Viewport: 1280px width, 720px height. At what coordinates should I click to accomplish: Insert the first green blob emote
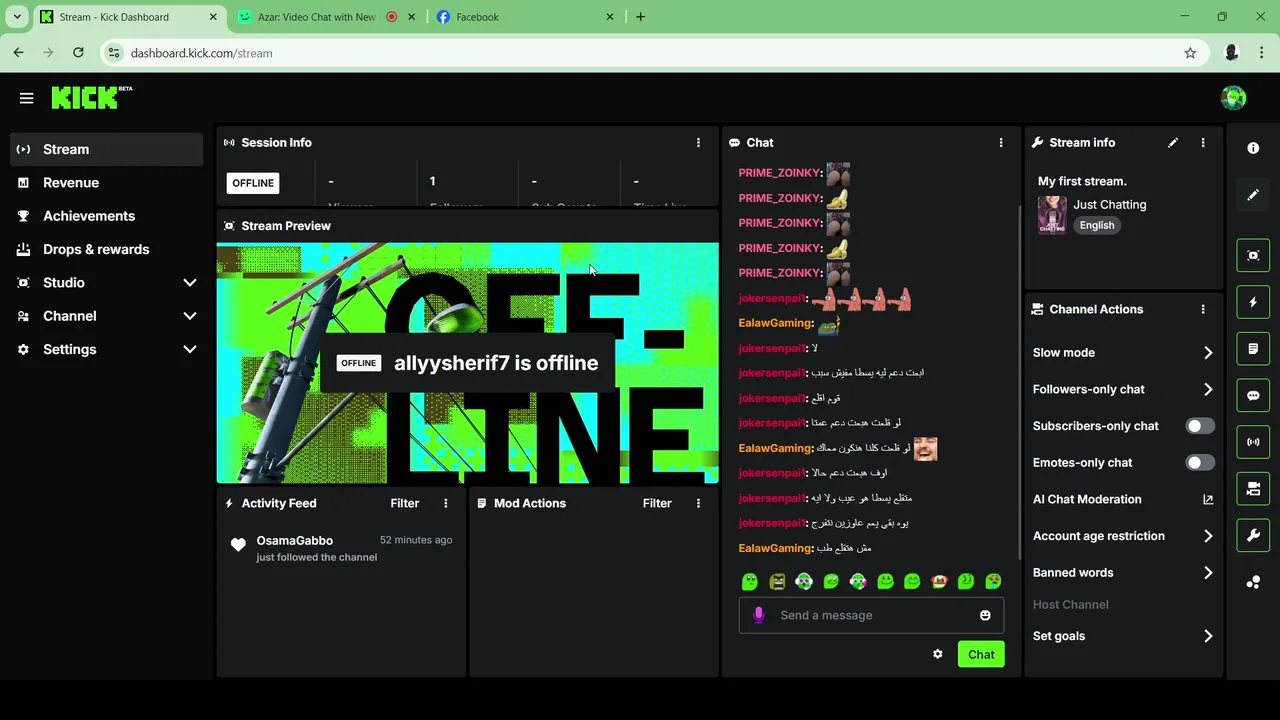[750, 581]
